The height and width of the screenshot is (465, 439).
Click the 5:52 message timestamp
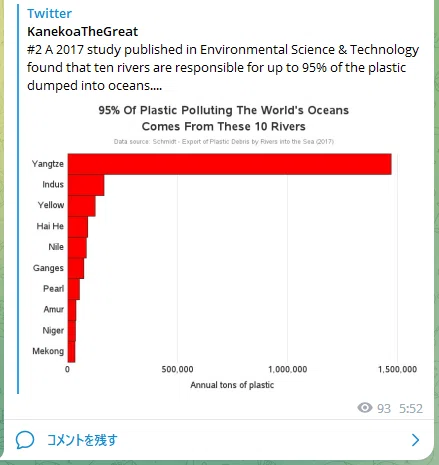(411, 408)
